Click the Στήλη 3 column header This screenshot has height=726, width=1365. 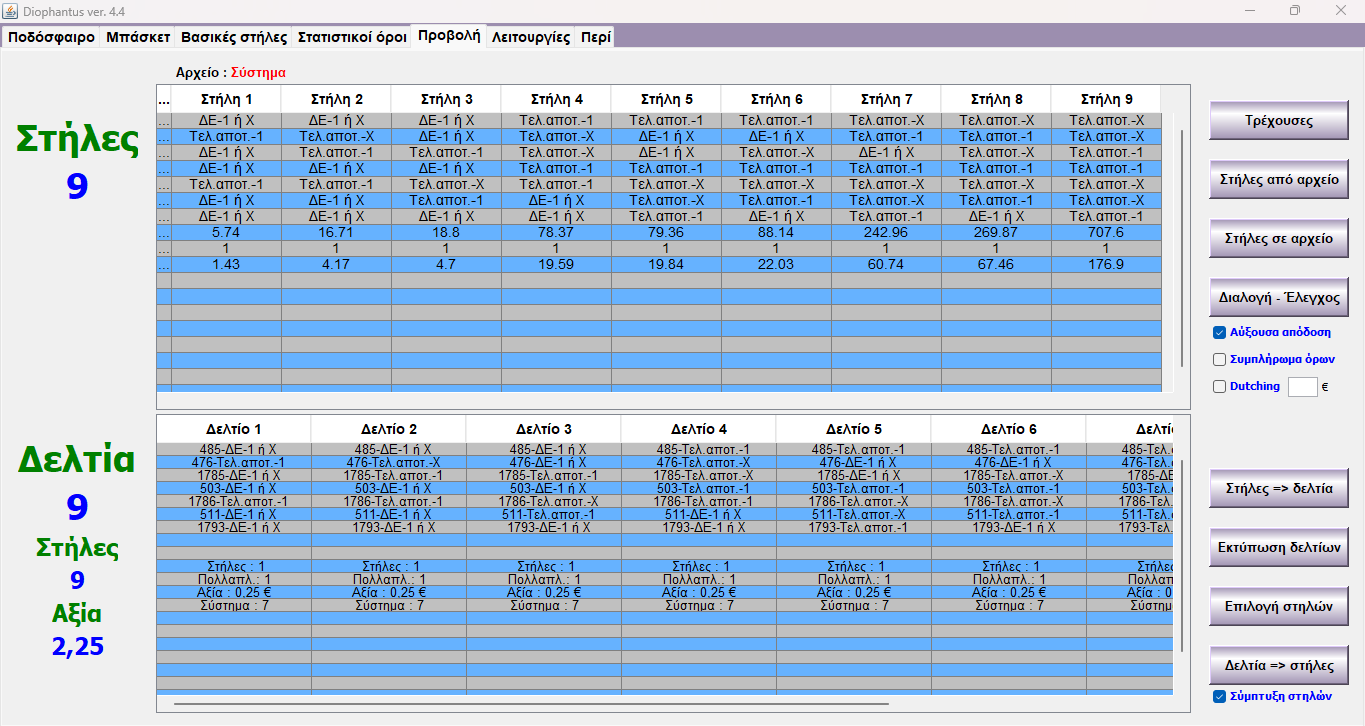pyautogui.click(x=446, y=100)
